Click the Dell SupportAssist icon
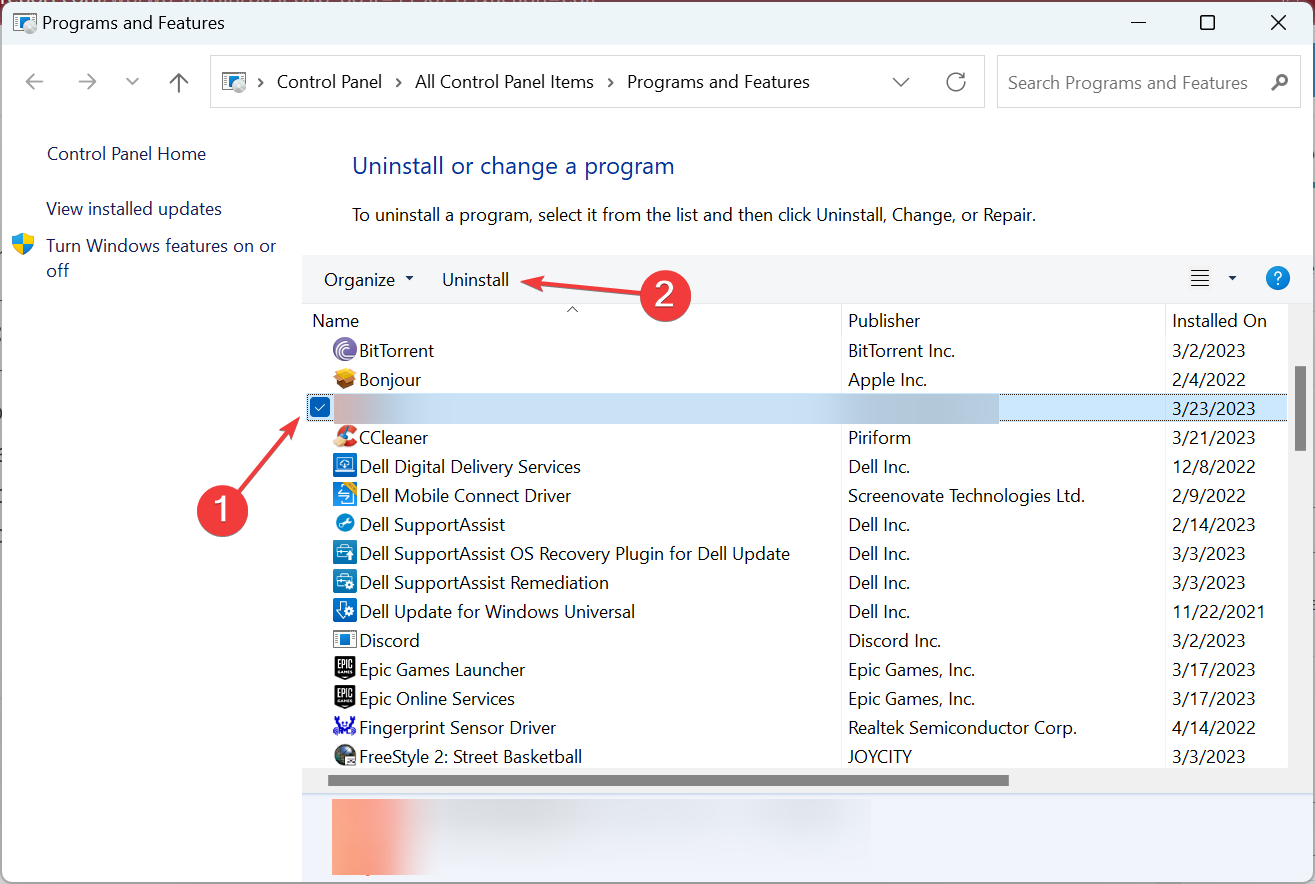The height and width of the screenshot is (884, 1315). point(344,524)
